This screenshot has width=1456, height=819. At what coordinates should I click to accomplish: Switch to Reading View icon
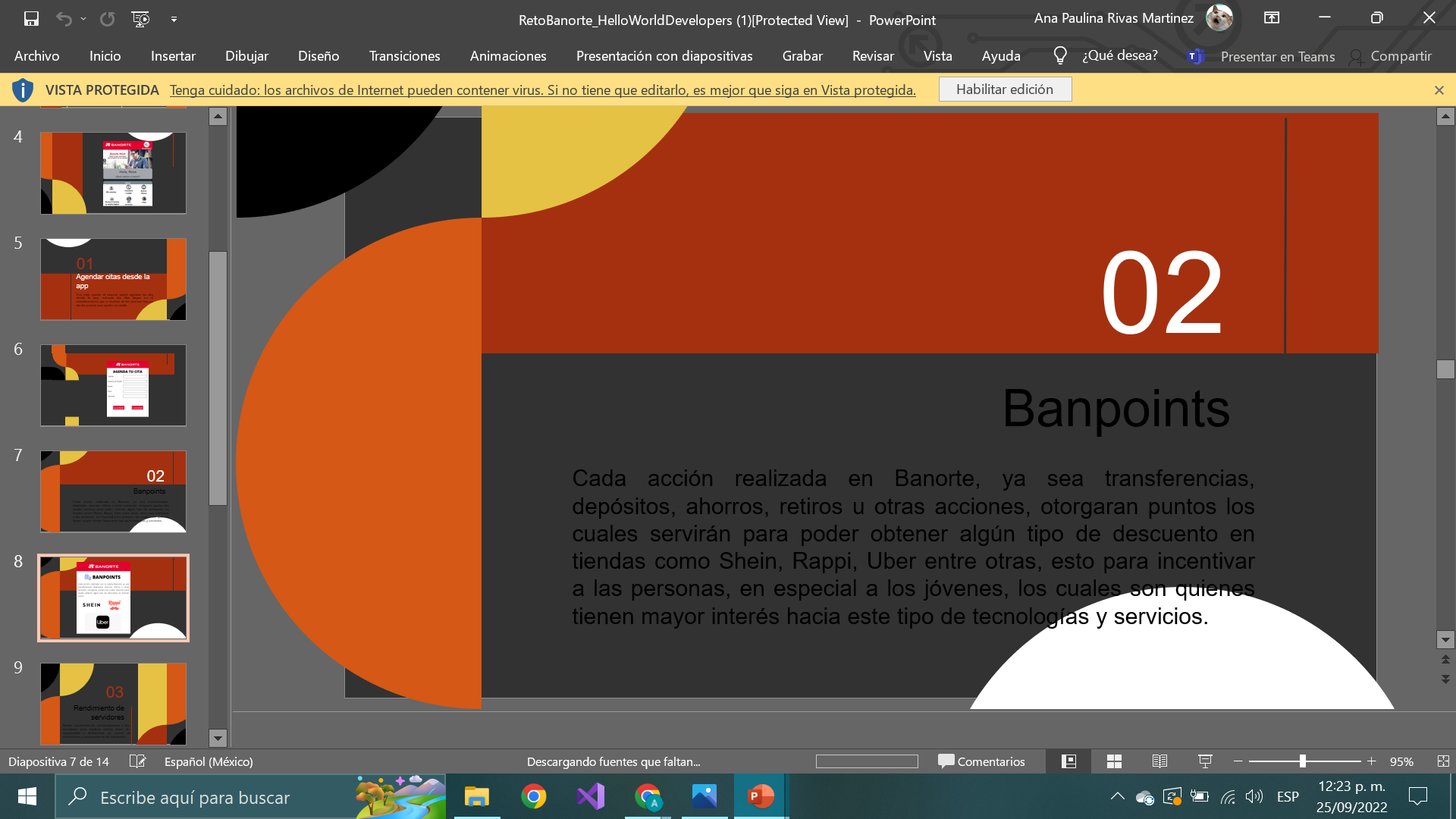[1159, 761]
